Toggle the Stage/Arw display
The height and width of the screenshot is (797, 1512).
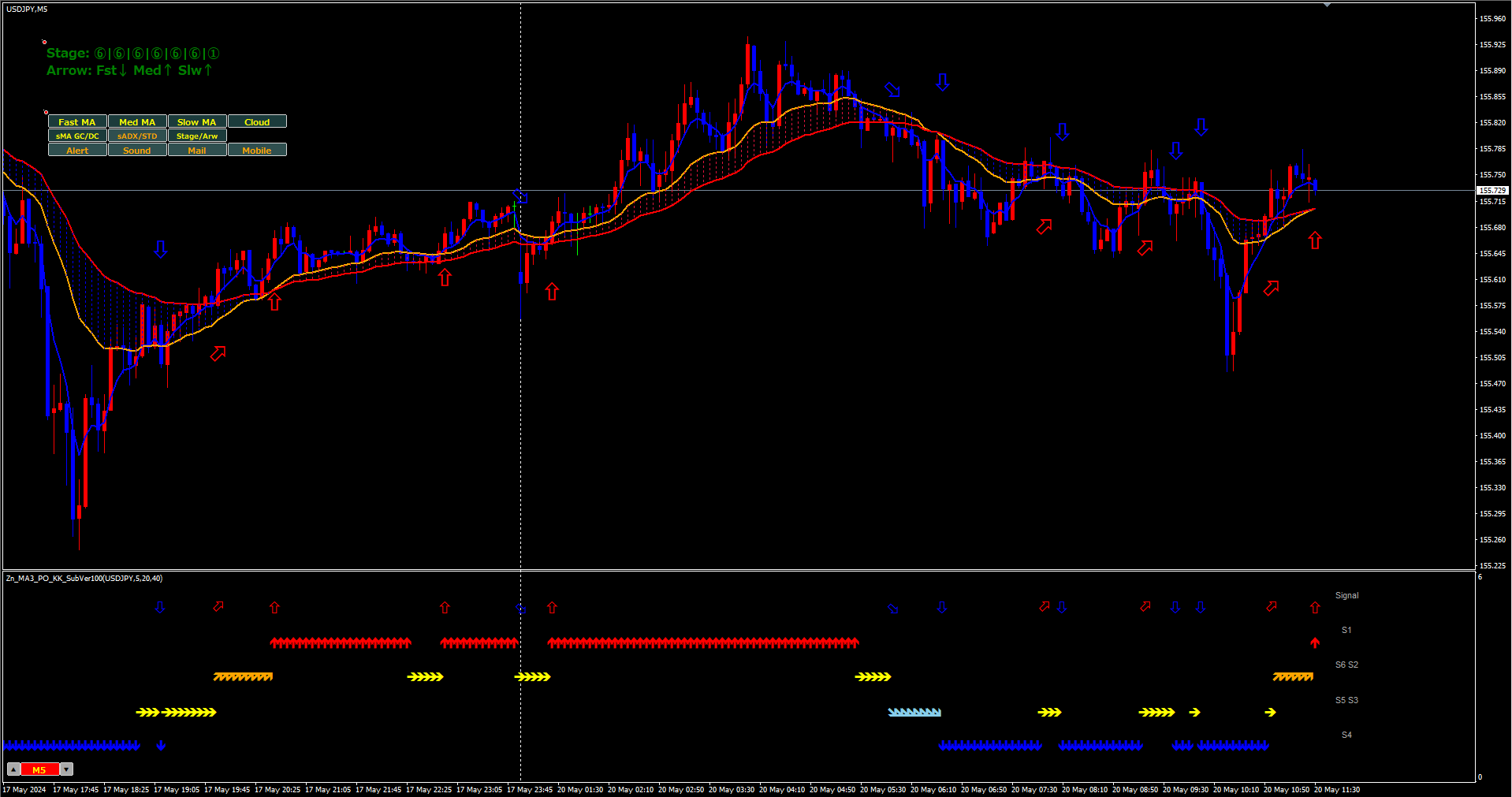tap(197, 136)
